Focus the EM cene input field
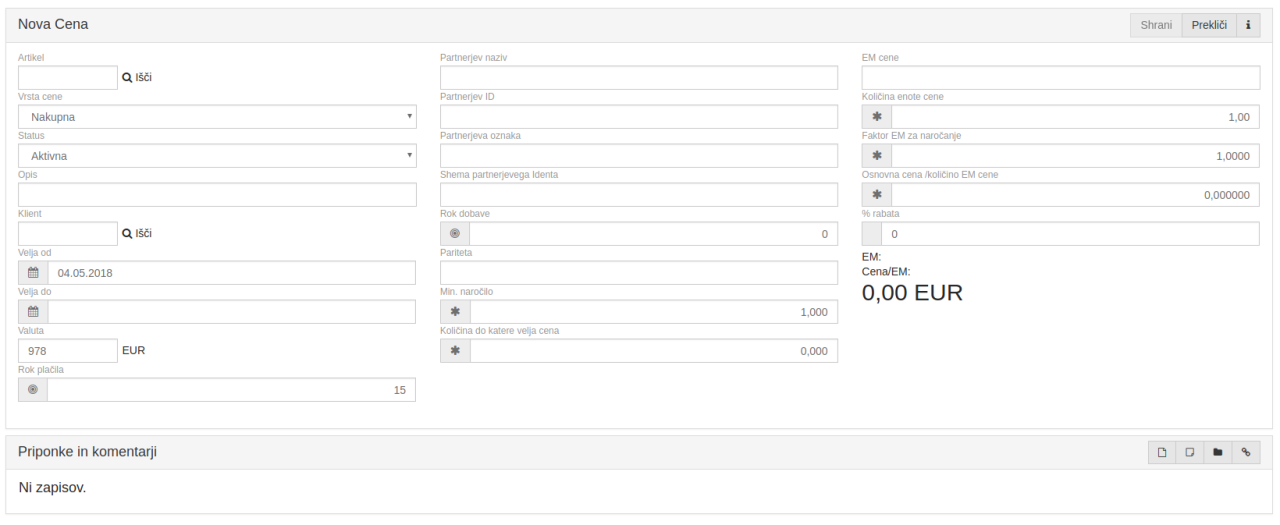This screenshot has height=525, width=1280. (1061, 78)
